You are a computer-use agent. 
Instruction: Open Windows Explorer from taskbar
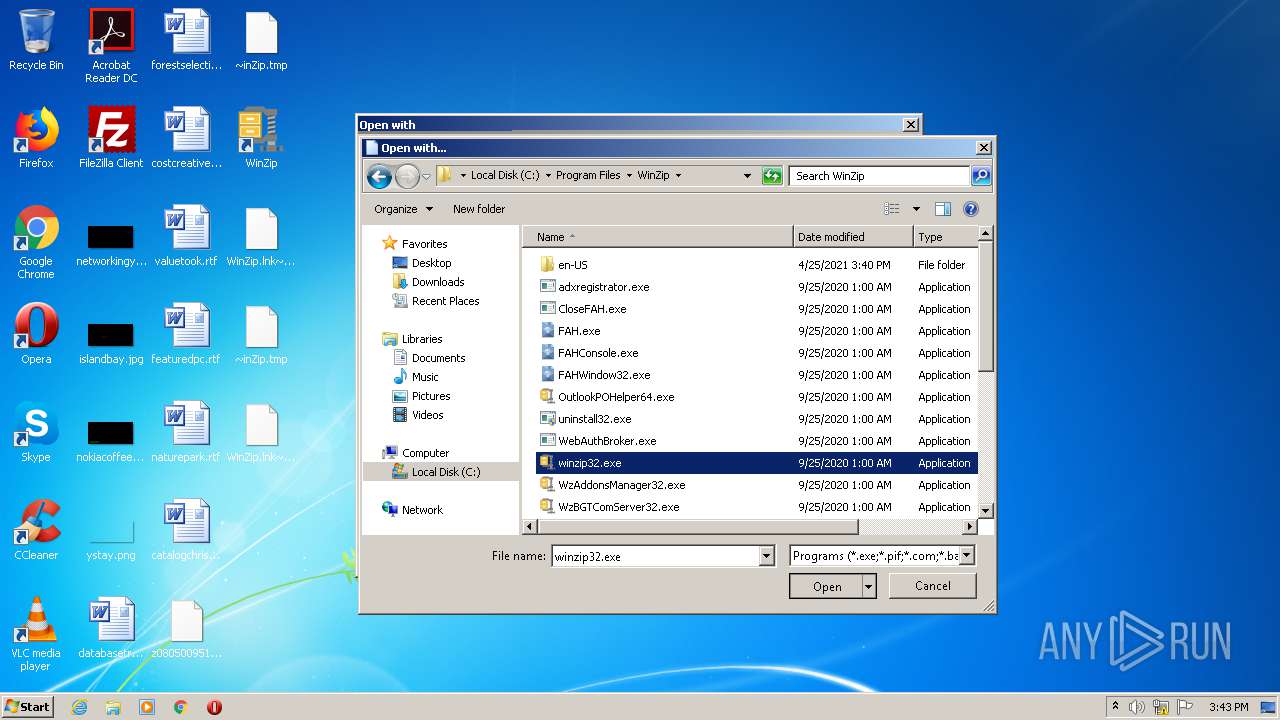click(113, 707)
